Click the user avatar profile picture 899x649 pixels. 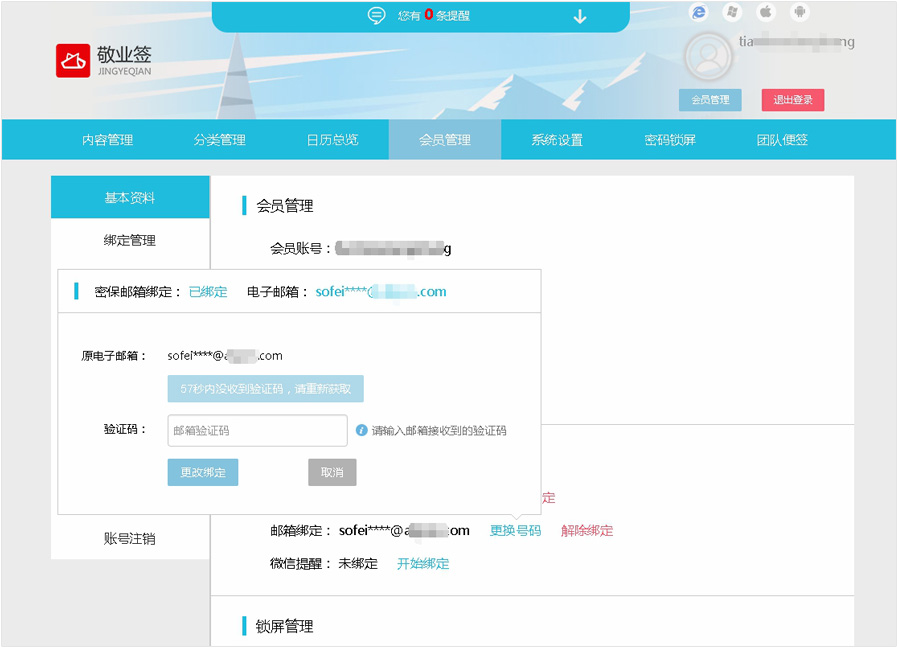[x=708, y=57]
